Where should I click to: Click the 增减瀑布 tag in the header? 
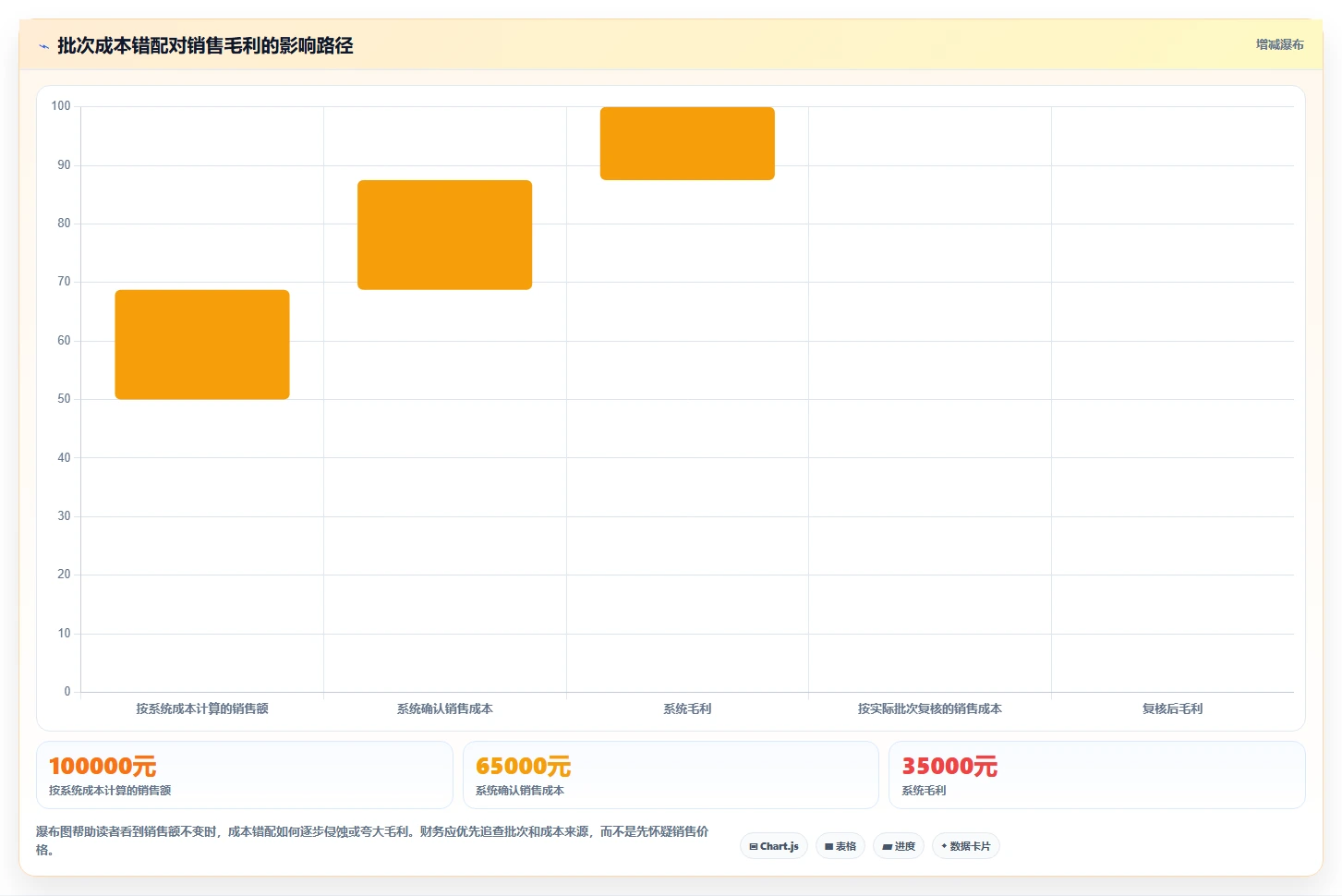1279,44
